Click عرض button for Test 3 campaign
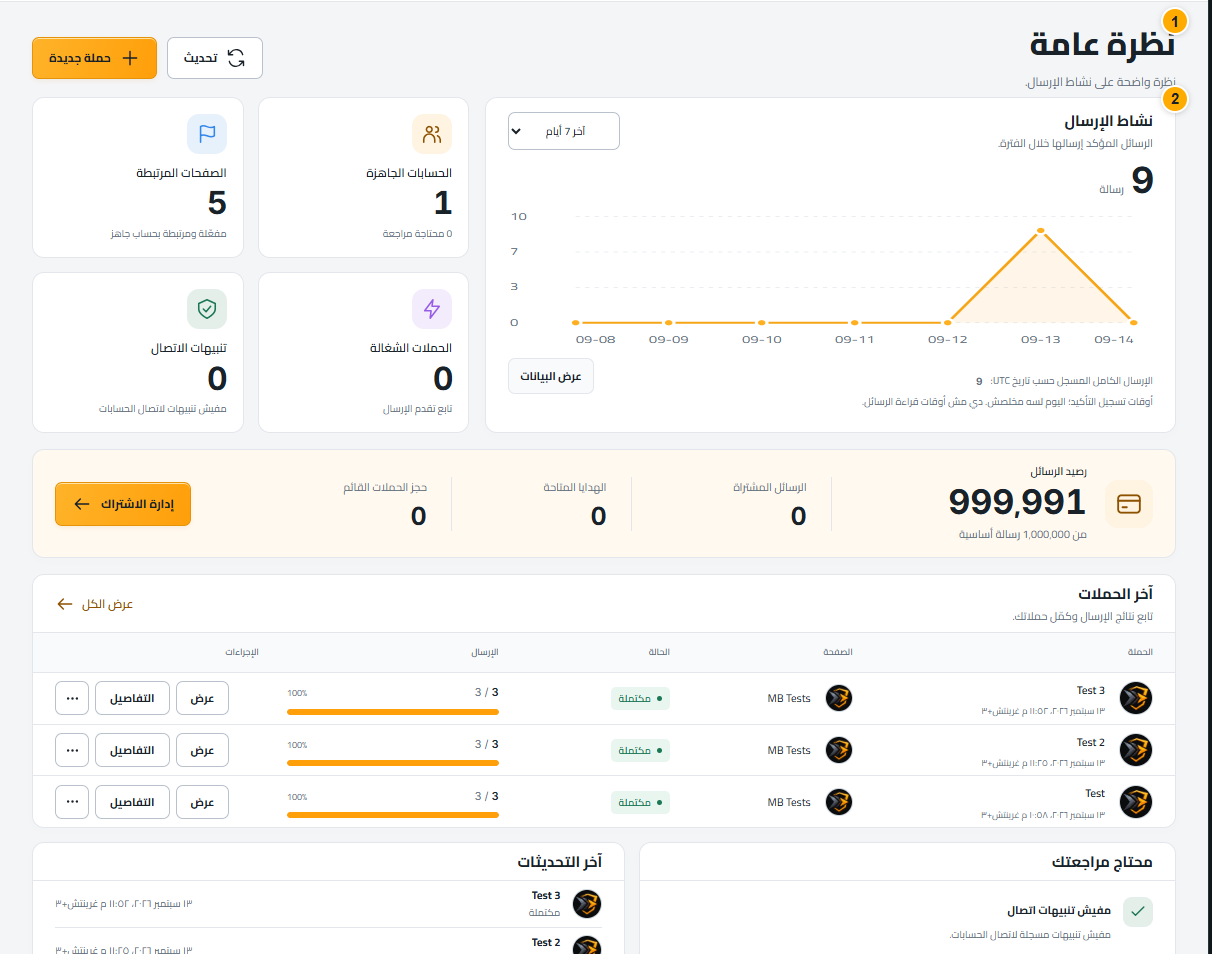 (203, 698)
